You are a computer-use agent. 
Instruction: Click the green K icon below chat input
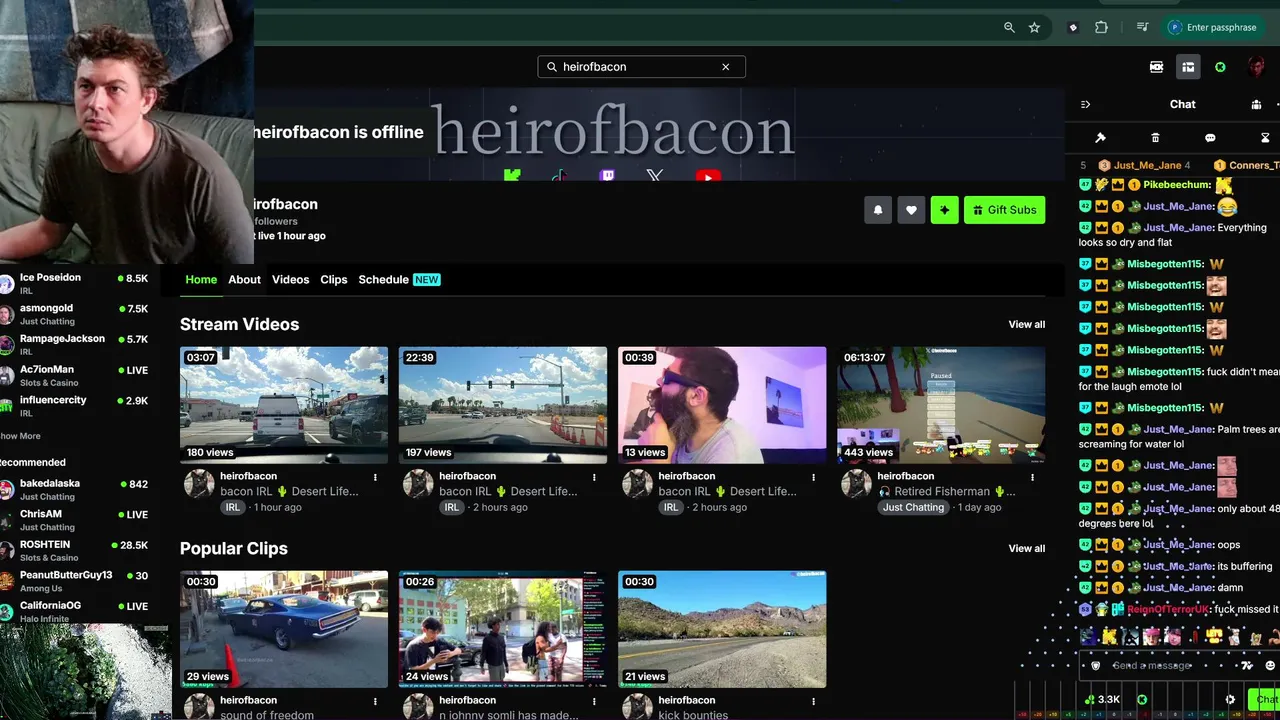coord(1142,700)
